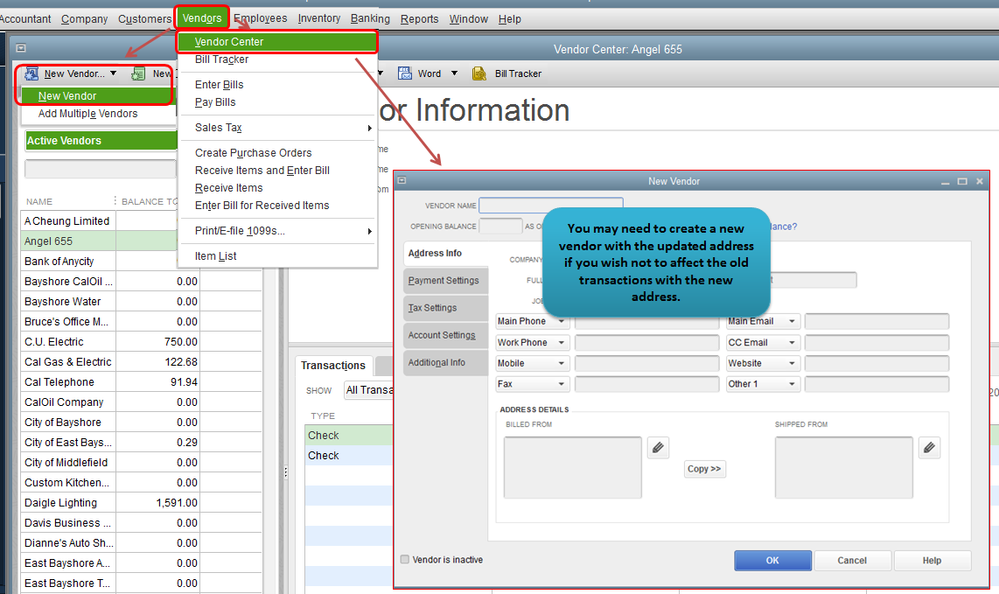Open the Help menu

510,19
